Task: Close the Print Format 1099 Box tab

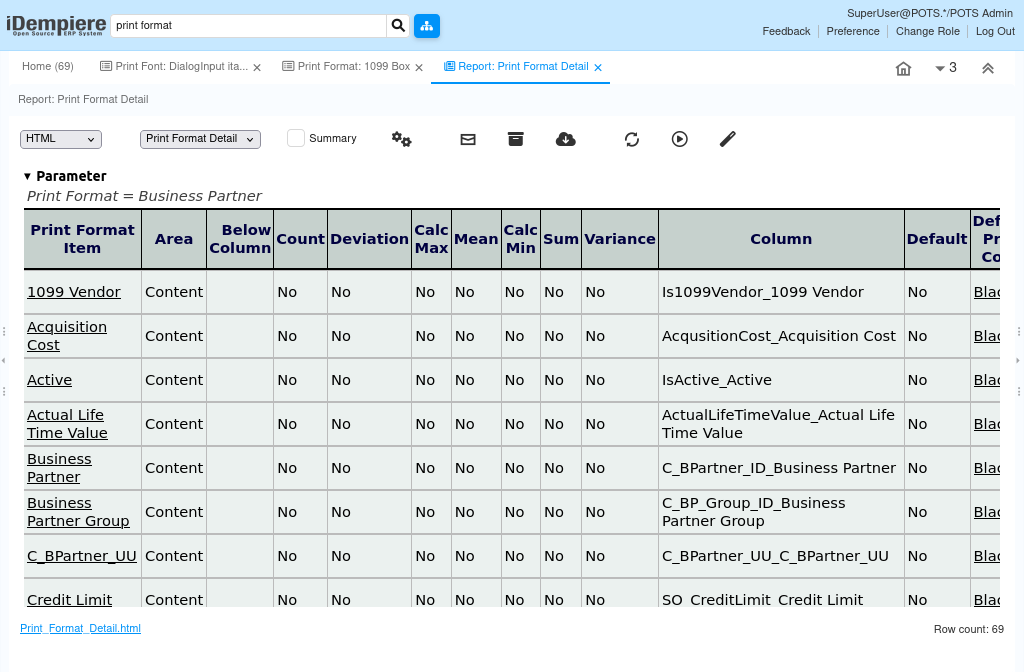Action: click(x=419, y=67)
